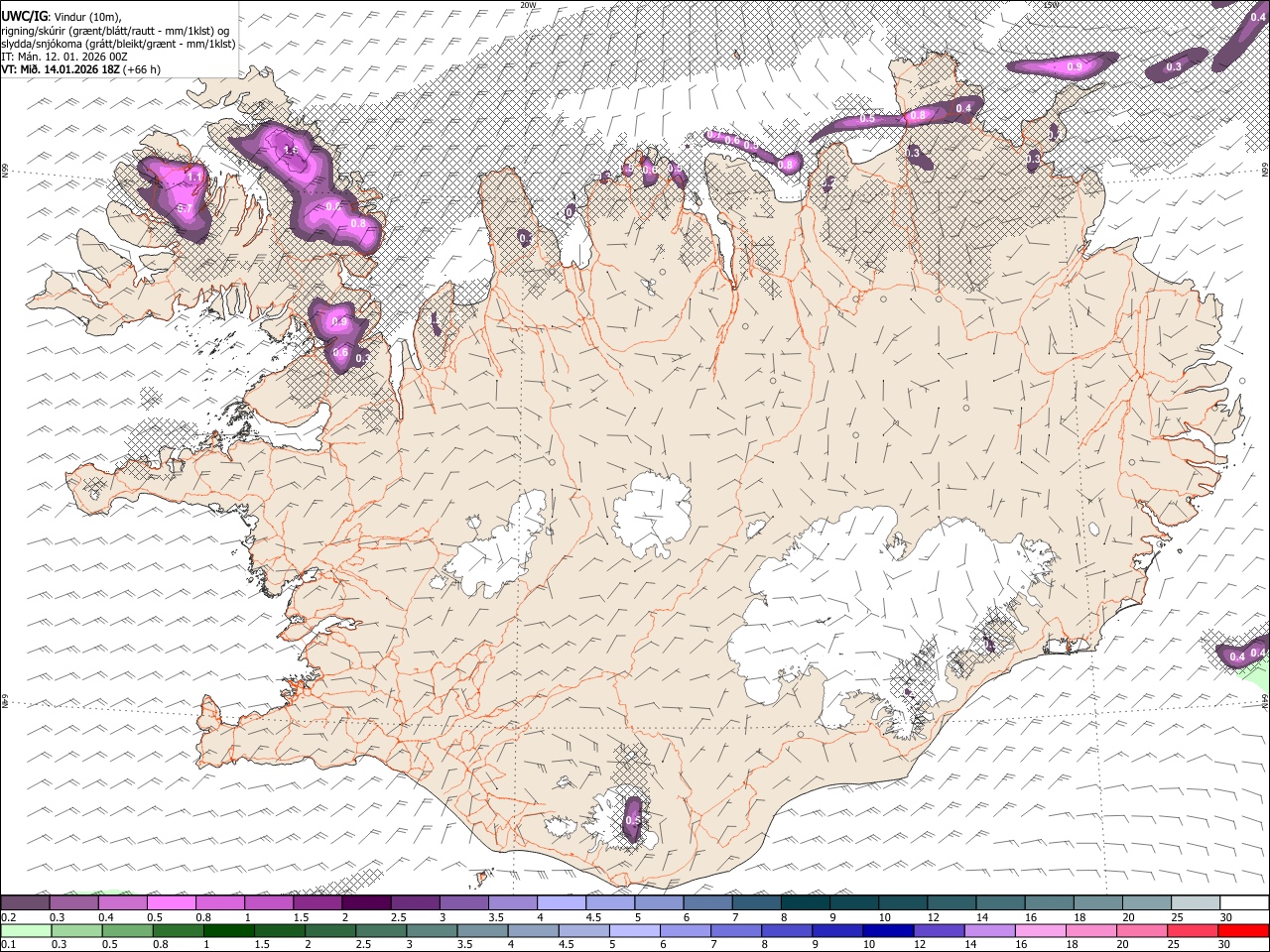The width and height of the screenshot is (1270, 952).
Task: Click the "slydda/snjókoma" legend description line
Action: [x=118, y=44]
